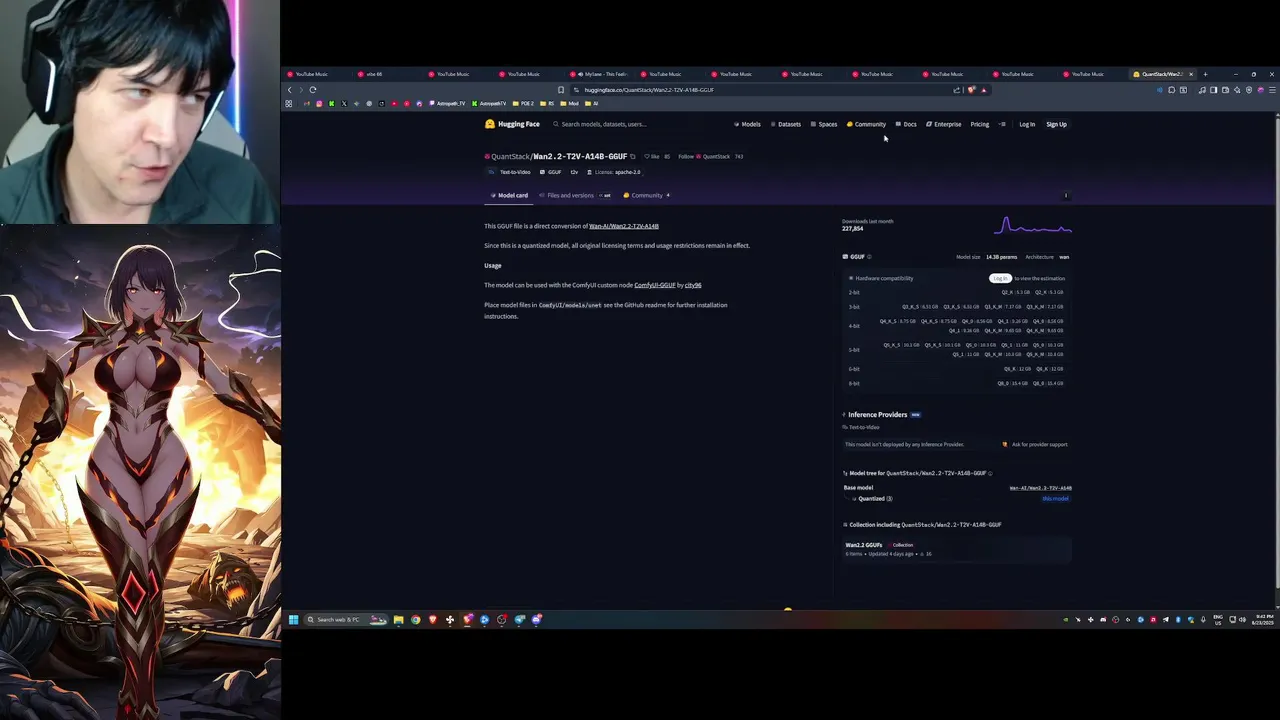This screenshot has width=1280, height=720.
Task: Open the Spaces nav item
Action: coord(824,124)
